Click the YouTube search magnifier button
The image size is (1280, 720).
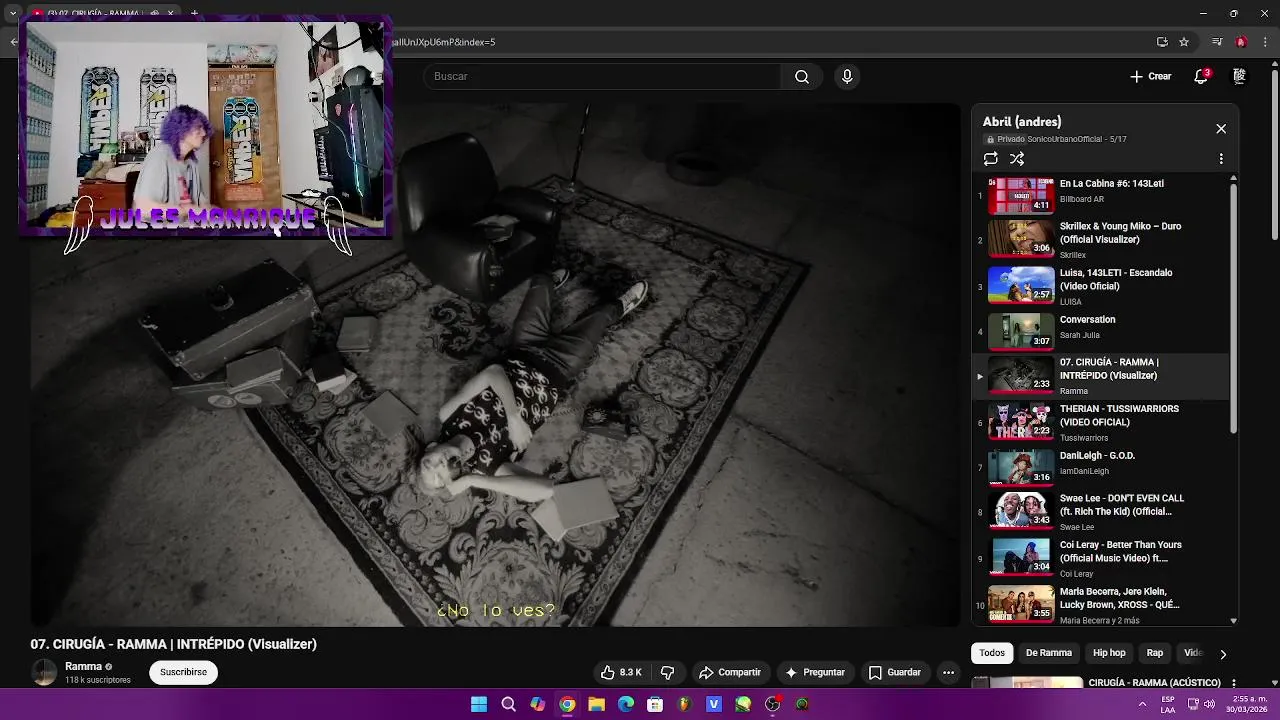802,77
